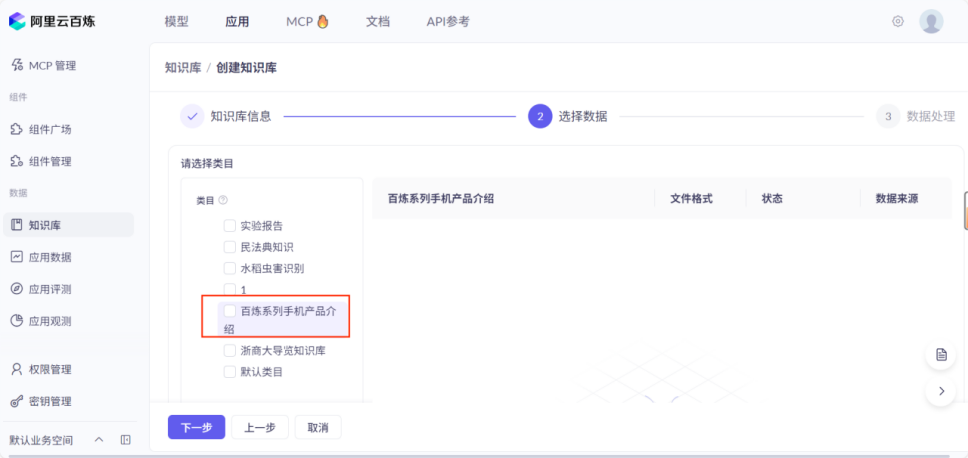The image size is (968, 458).
Task: Click the 创建知识库 breadcrumb text
Action: (246, 68)
